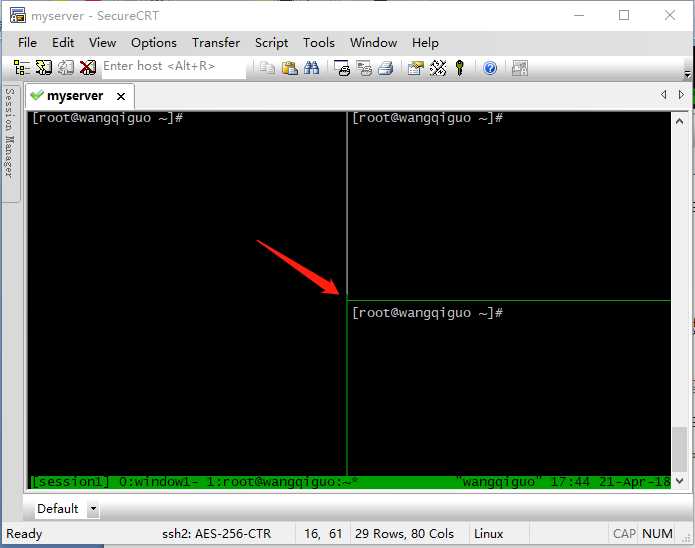695x548 pixels.
Task: Close the SecureCRT window
Action: [x=670, y=15]
